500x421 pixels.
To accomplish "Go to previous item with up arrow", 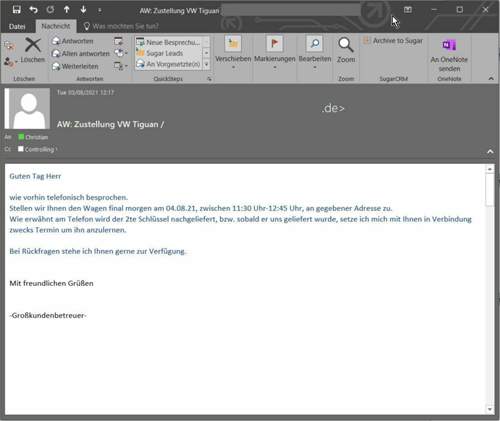I will 67,10.
